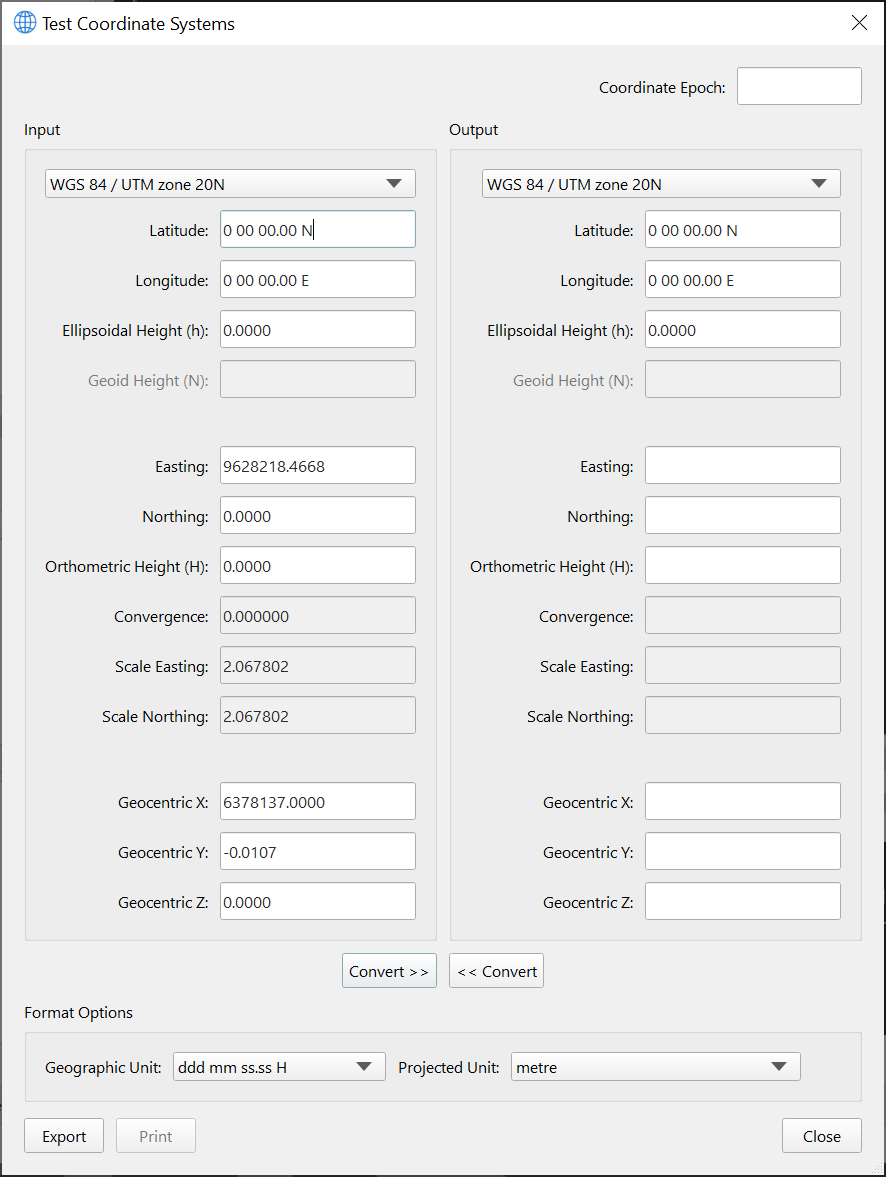
Task: Click the Export button
Action: pyautogui.click(x=64, y=1136)
